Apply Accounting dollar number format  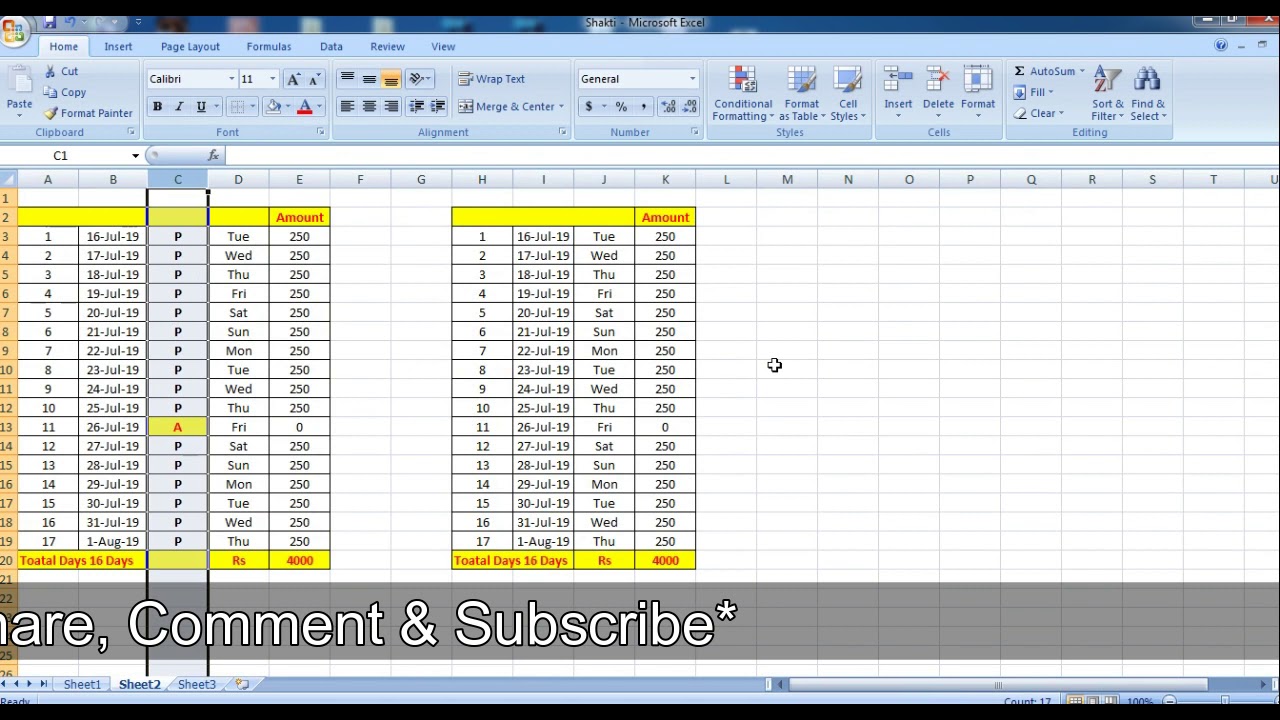(x=588, y=107)
